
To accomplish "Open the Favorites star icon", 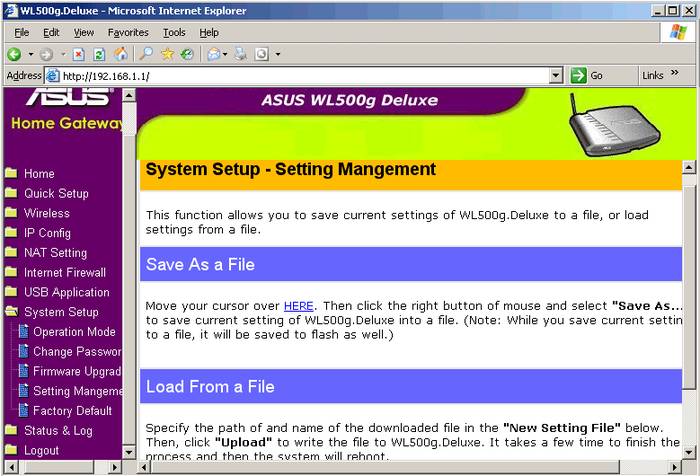I will (168, 54).
